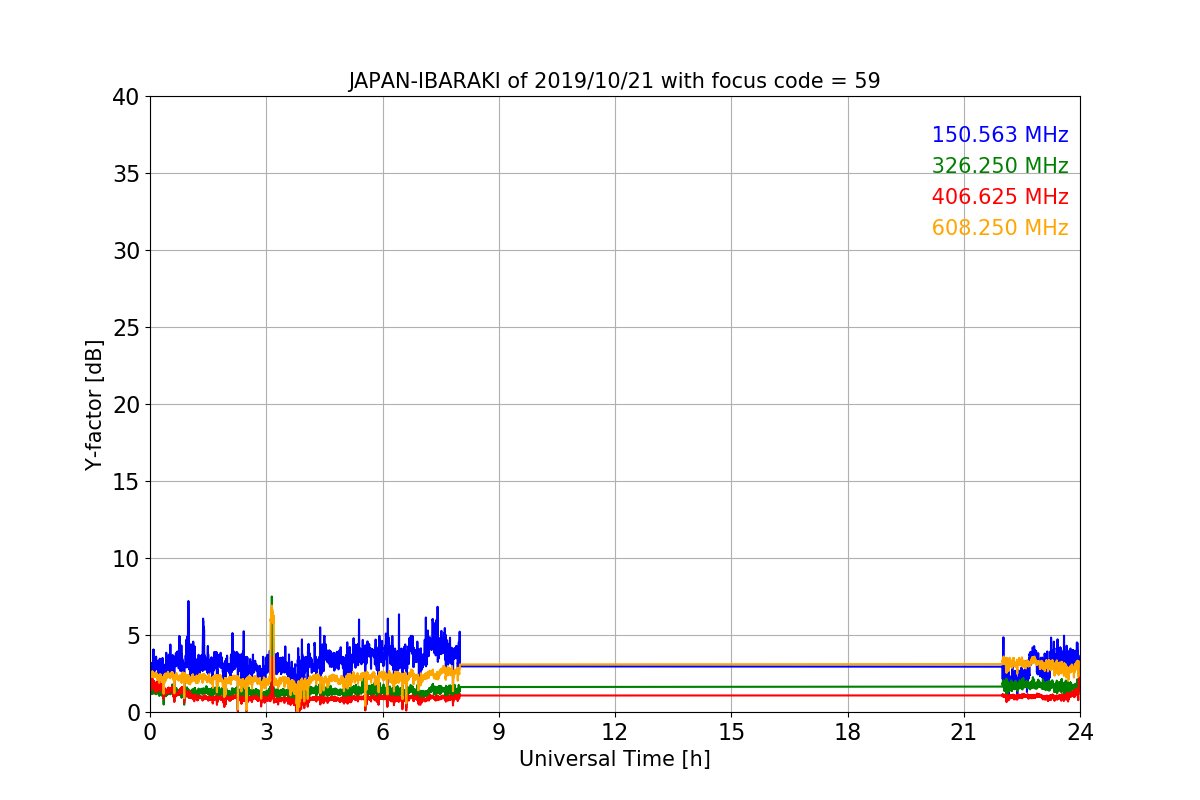Click the Universal Time [h] axis label

coord(614,759)
